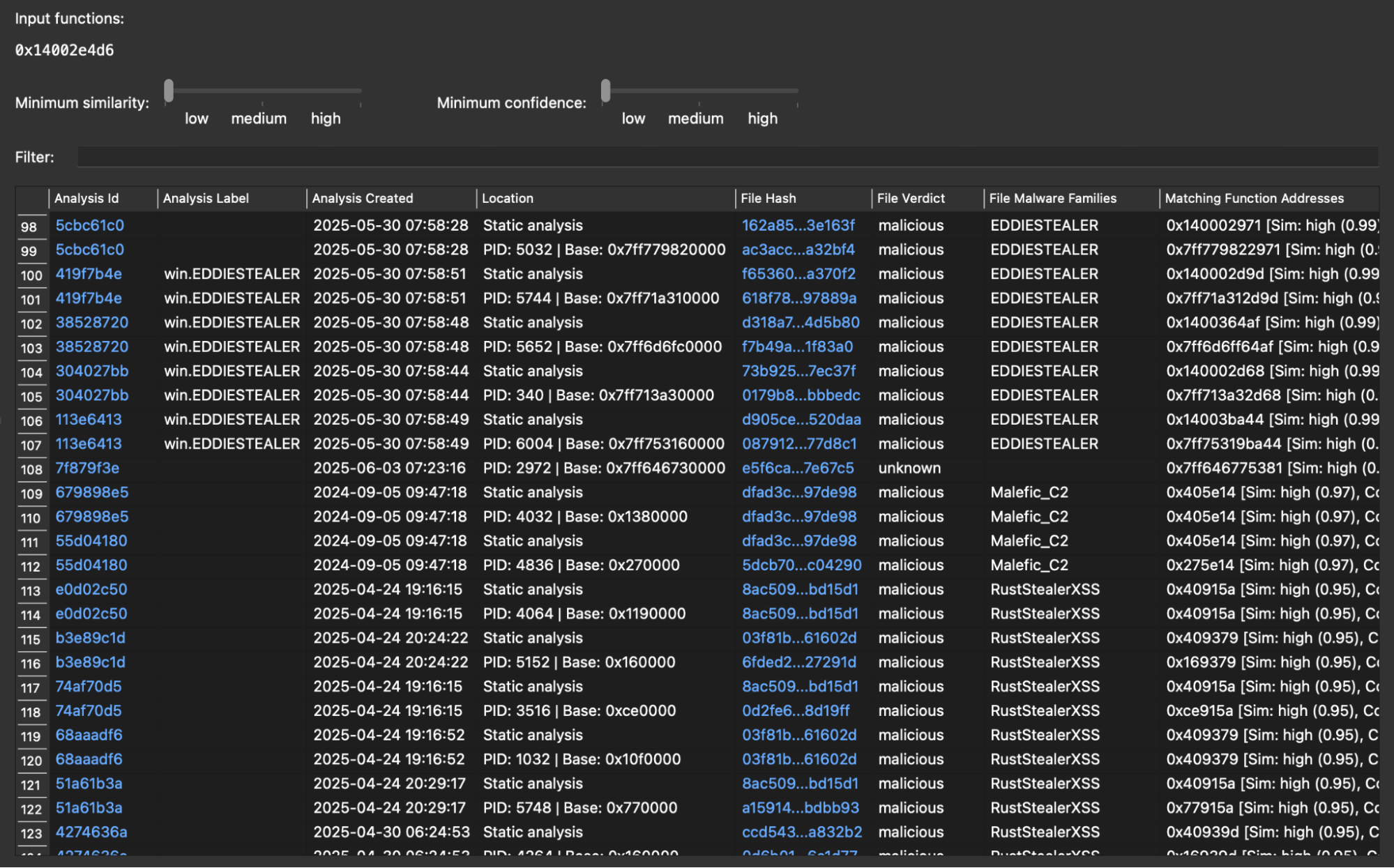Viewport: 1394px width, 868px height.
Task: Open file hash link a15914...bdbb93
Action: 800,808
